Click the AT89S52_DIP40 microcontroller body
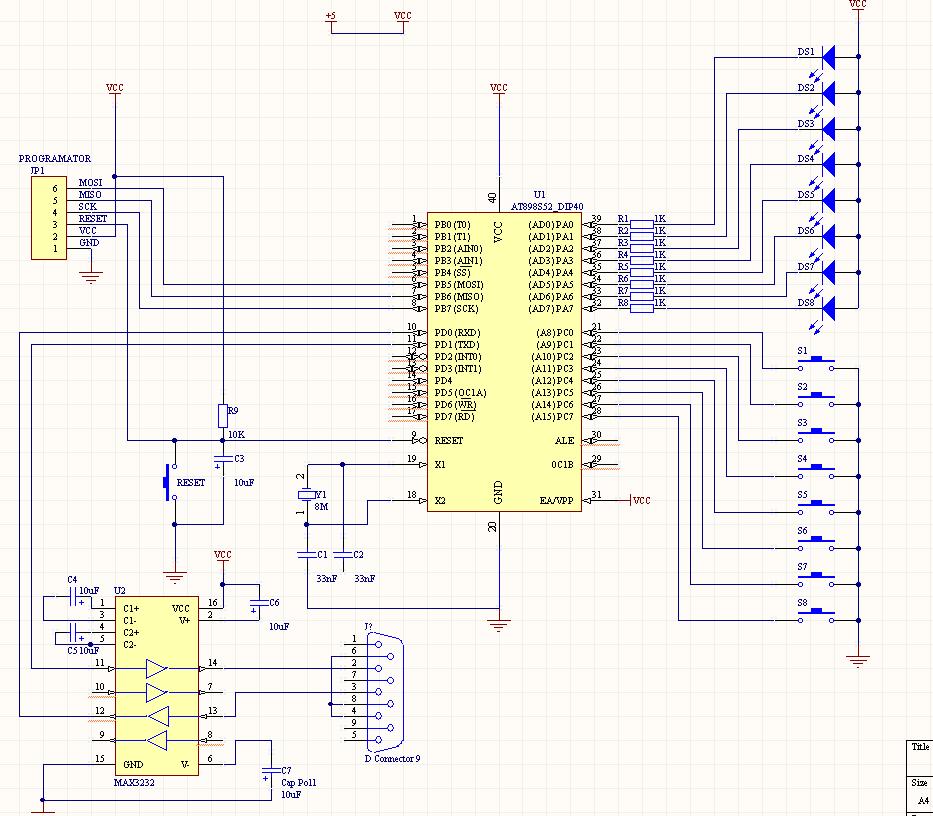 [498, 360]
